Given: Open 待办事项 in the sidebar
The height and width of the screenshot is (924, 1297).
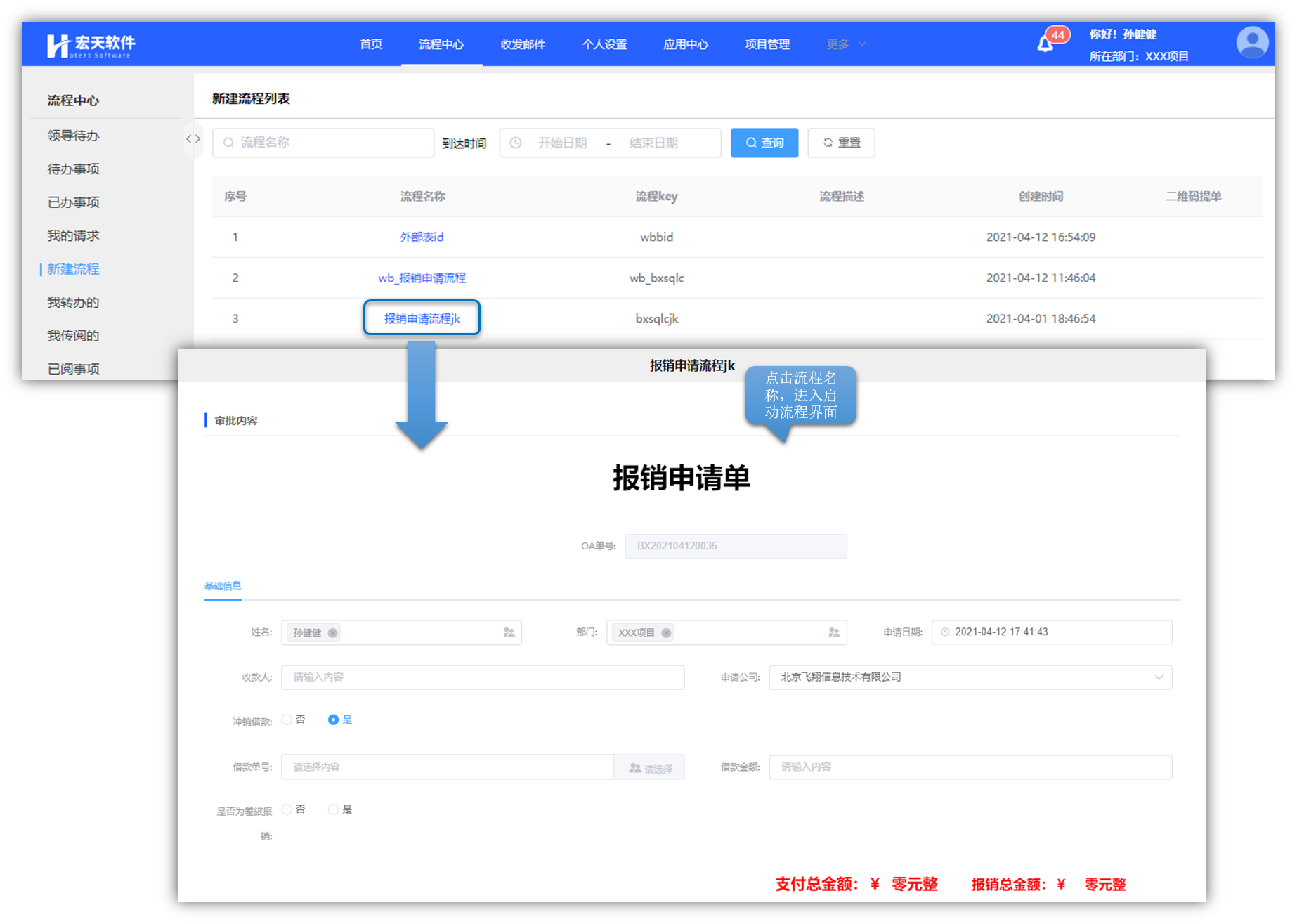Looking at the screenshot, I should [x=73, y=169].
